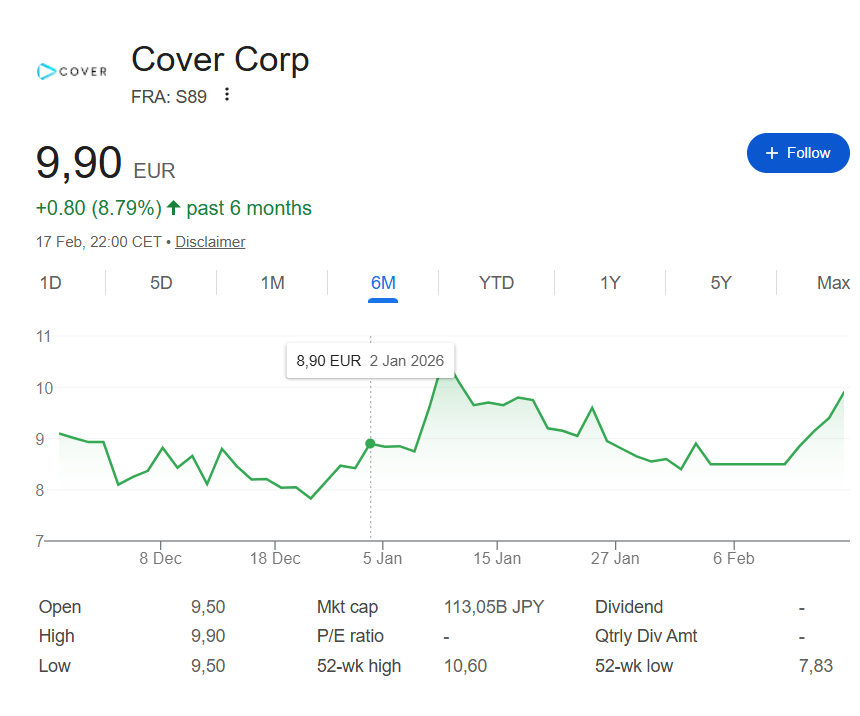Viewport: 860px width, 716px height.
Task: Click the Low label
Action: coord(54,666)
